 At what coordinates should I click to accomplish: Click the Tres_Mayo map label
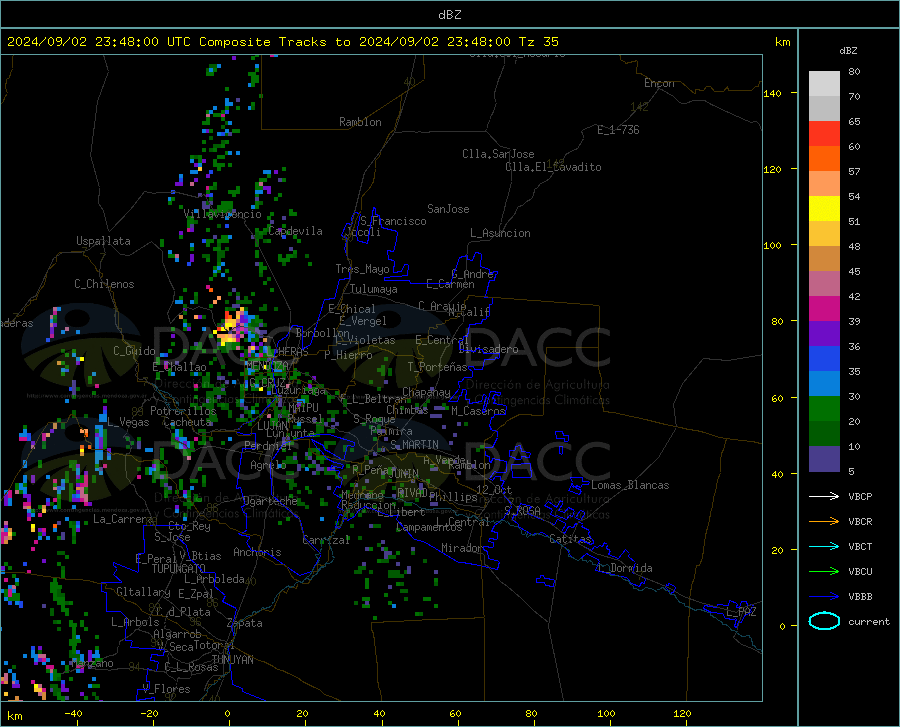pyautogui.click(x=362, y=269)
